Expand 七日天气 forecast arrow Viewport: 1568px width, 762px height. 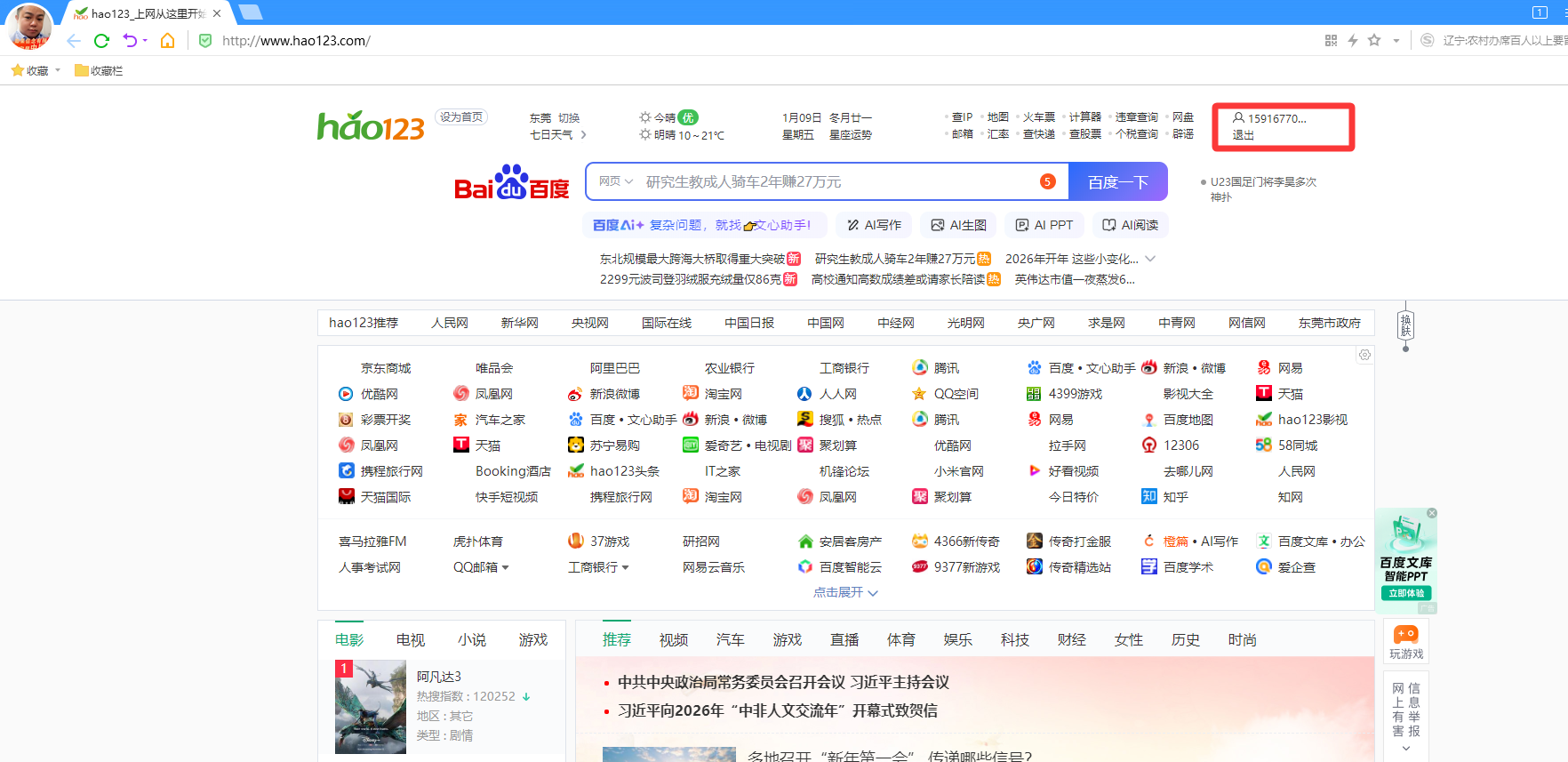pyautogui.click(x=583, y=135)
